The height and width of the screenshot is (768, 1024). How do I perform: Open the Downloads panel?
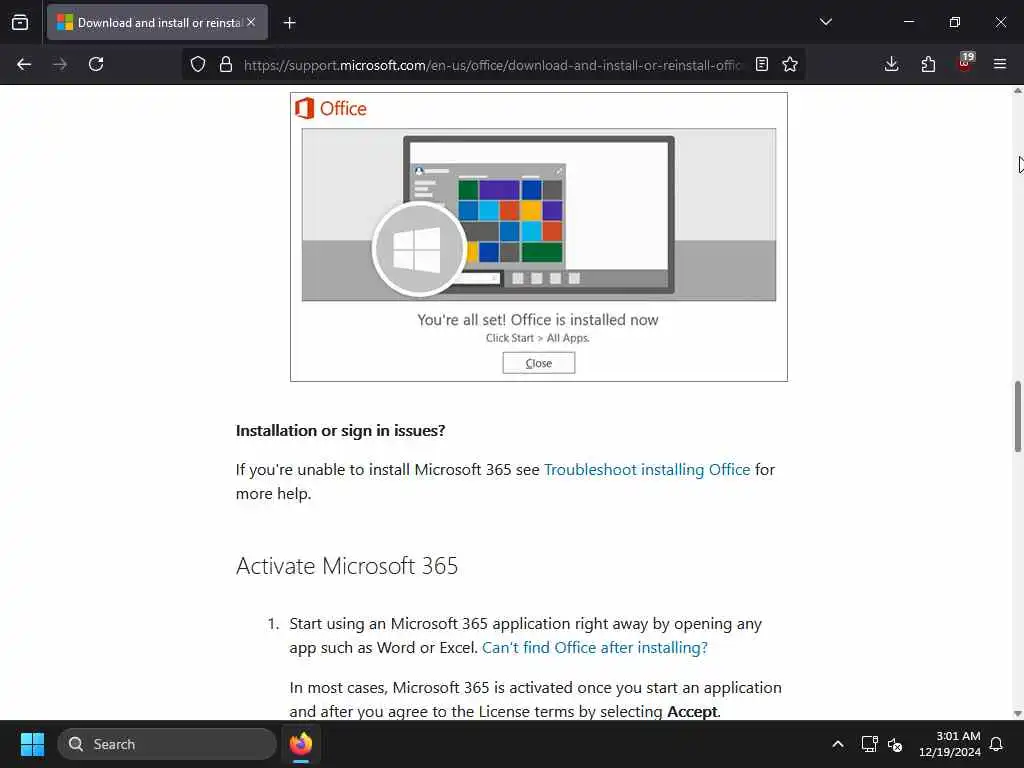tap(891, 64)
